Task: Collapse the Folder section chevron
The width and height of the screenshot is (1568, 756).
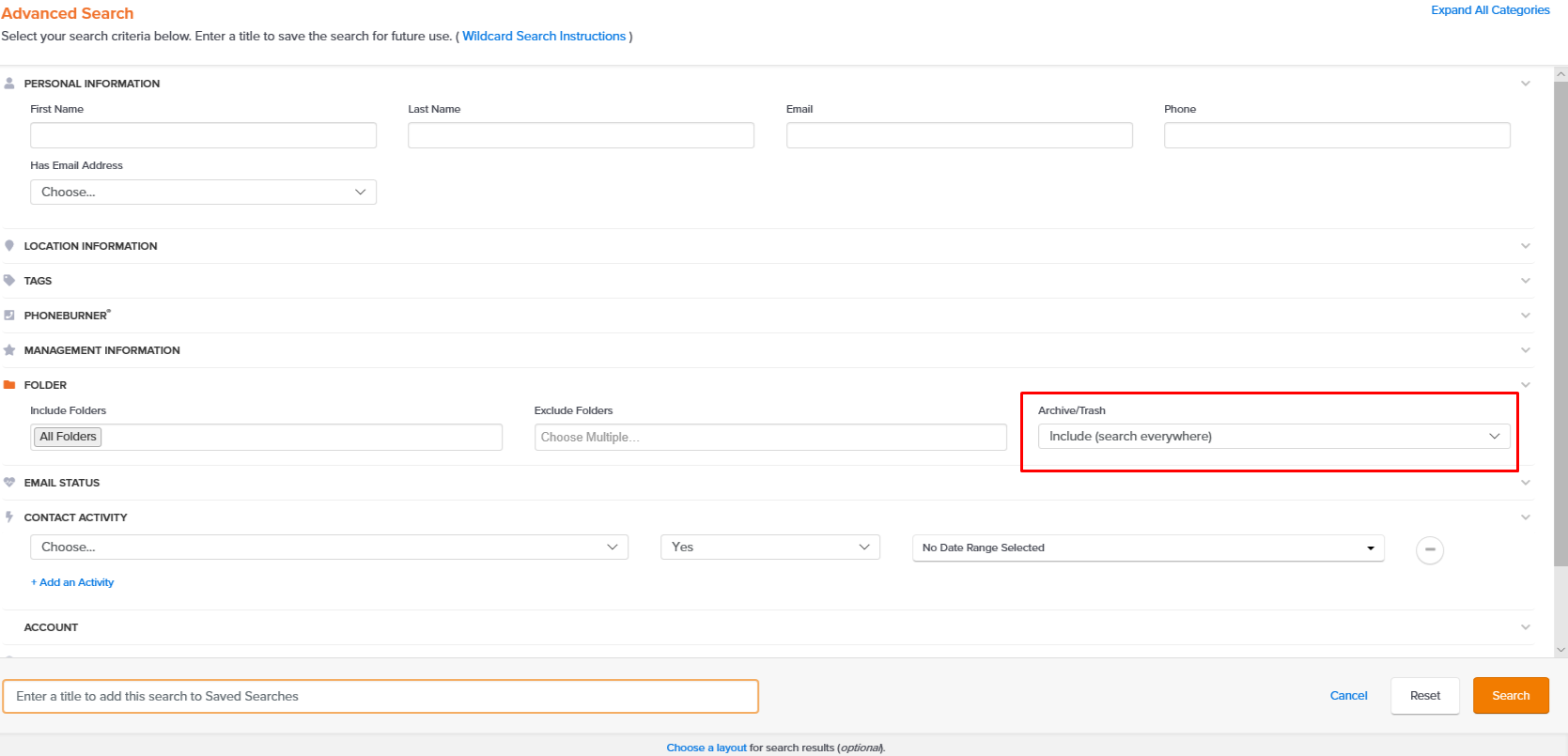Action: [x=1526, y=385]
